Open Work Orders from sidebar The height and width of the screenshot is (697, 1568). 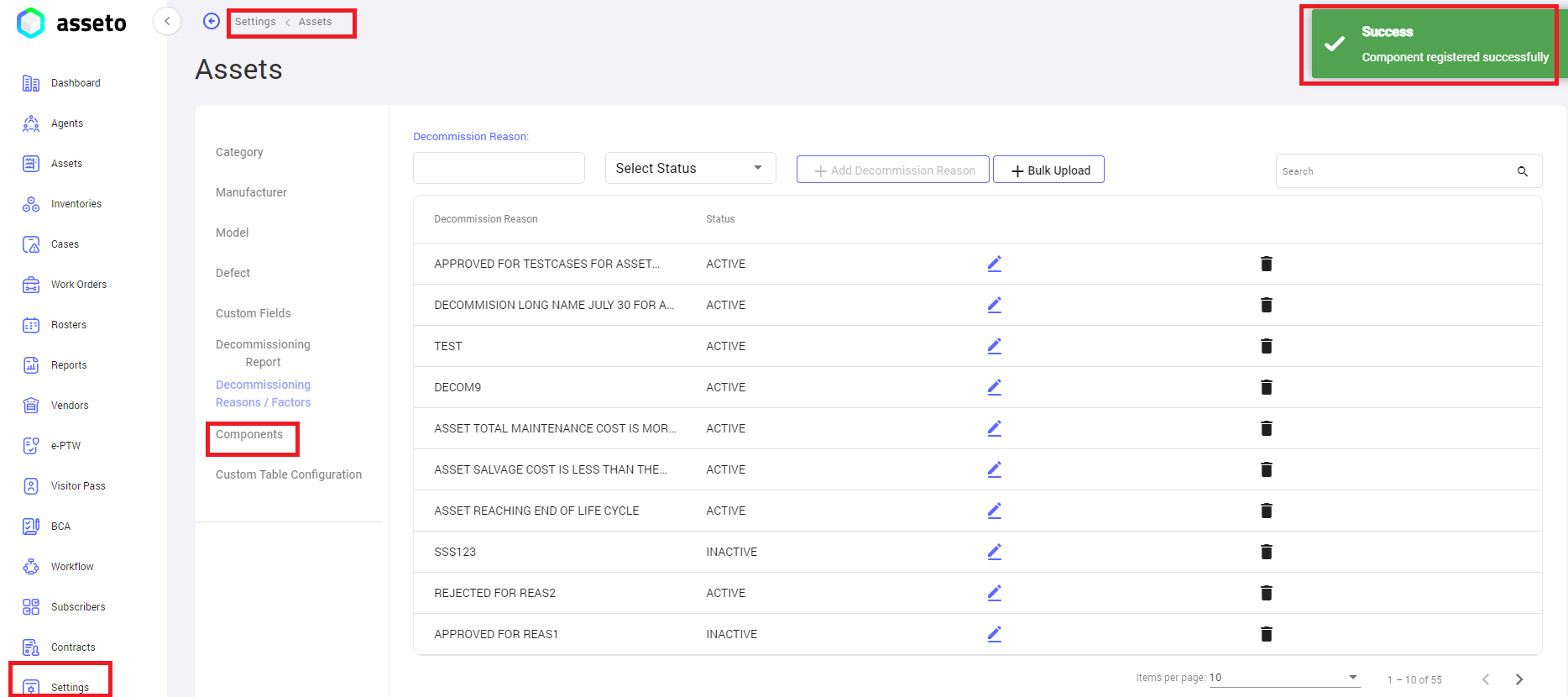(78, 285)
